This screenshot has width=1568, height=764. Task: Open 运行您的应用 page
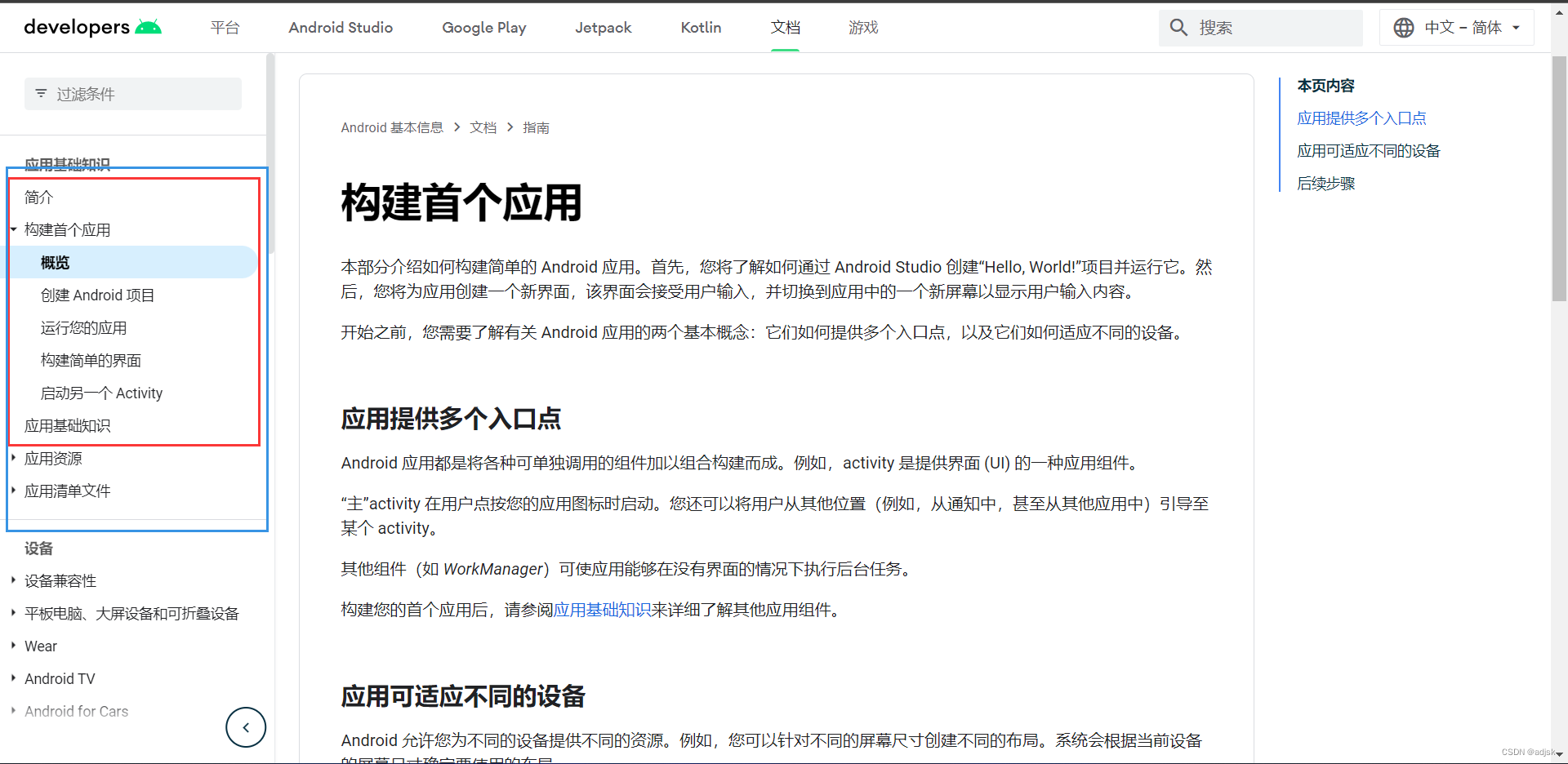tap(83, 327)
